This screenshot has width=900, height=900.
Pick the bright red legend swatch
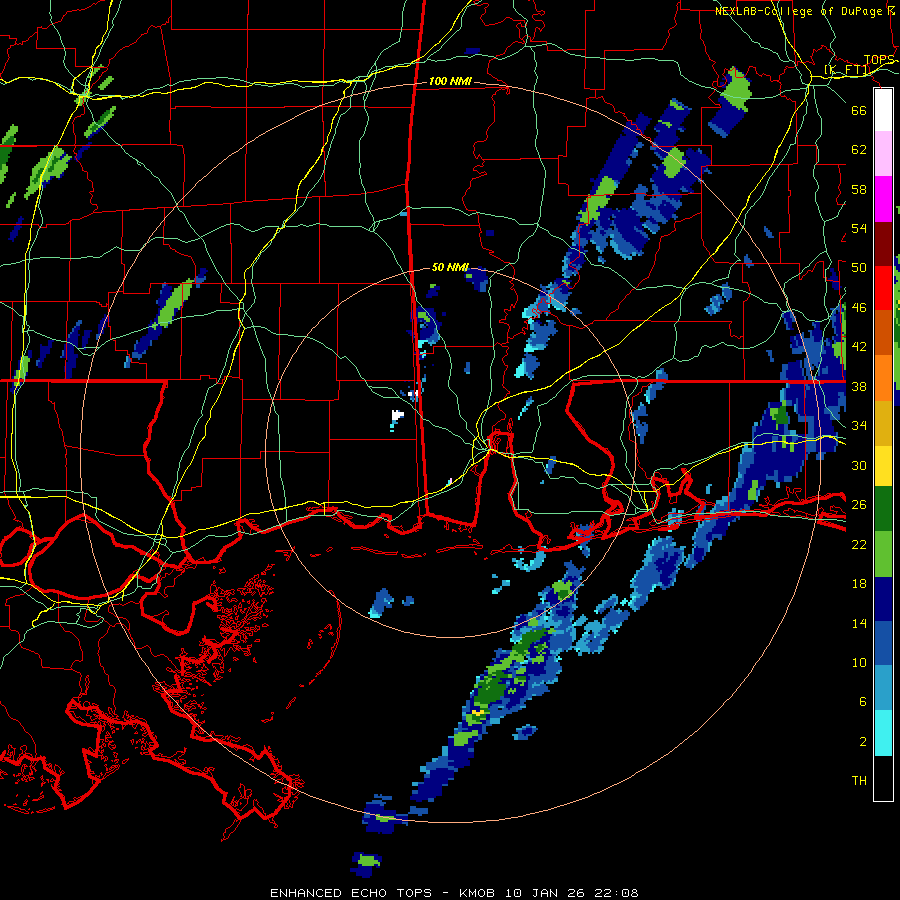click(x=883, y=289)
